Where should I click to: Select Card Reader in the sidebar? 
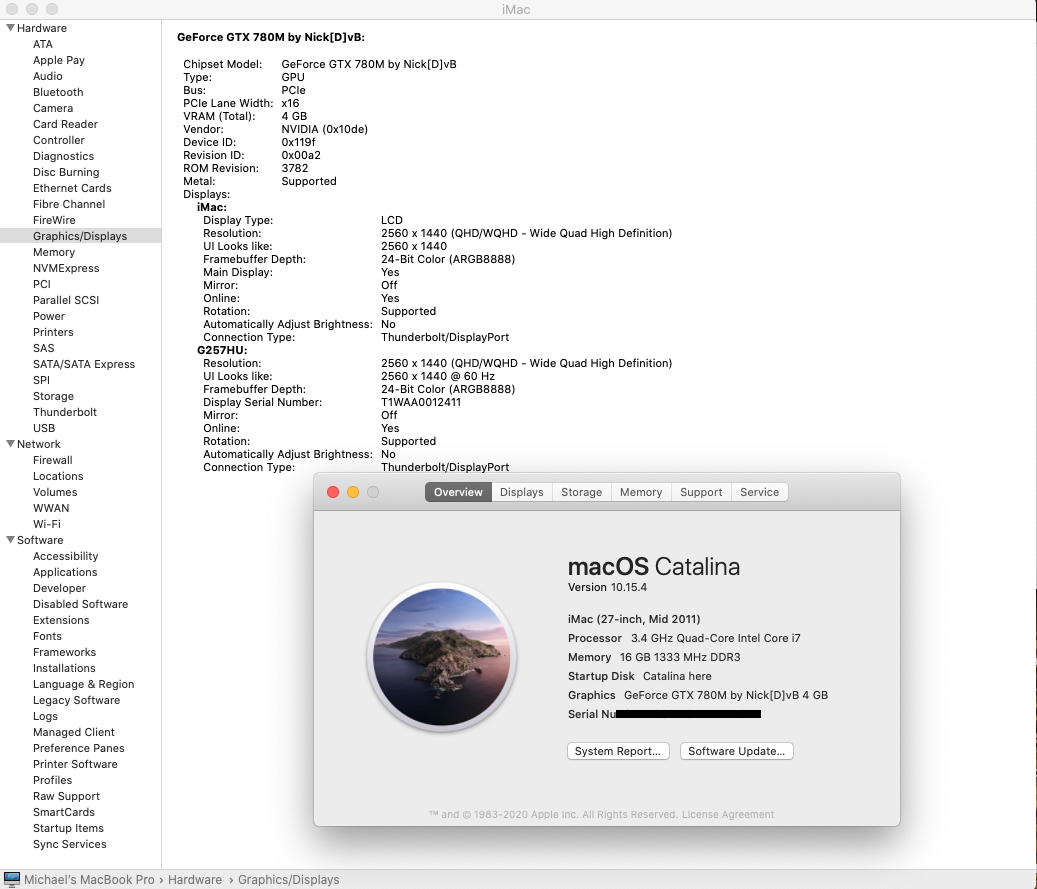65,124
